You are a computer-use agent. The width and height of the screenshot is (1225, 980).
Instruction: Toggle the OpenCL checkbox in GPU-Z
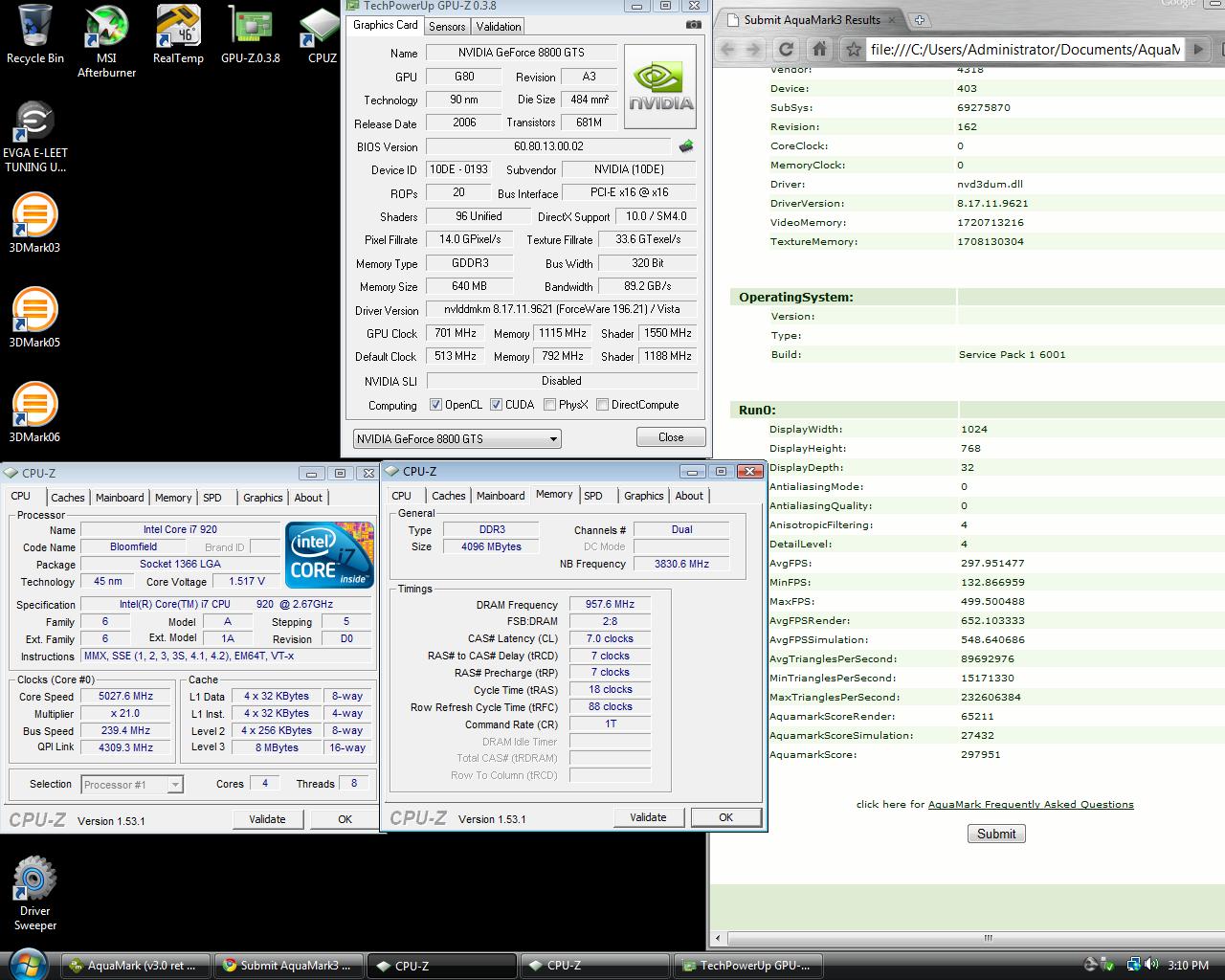[x=435, y=405]
